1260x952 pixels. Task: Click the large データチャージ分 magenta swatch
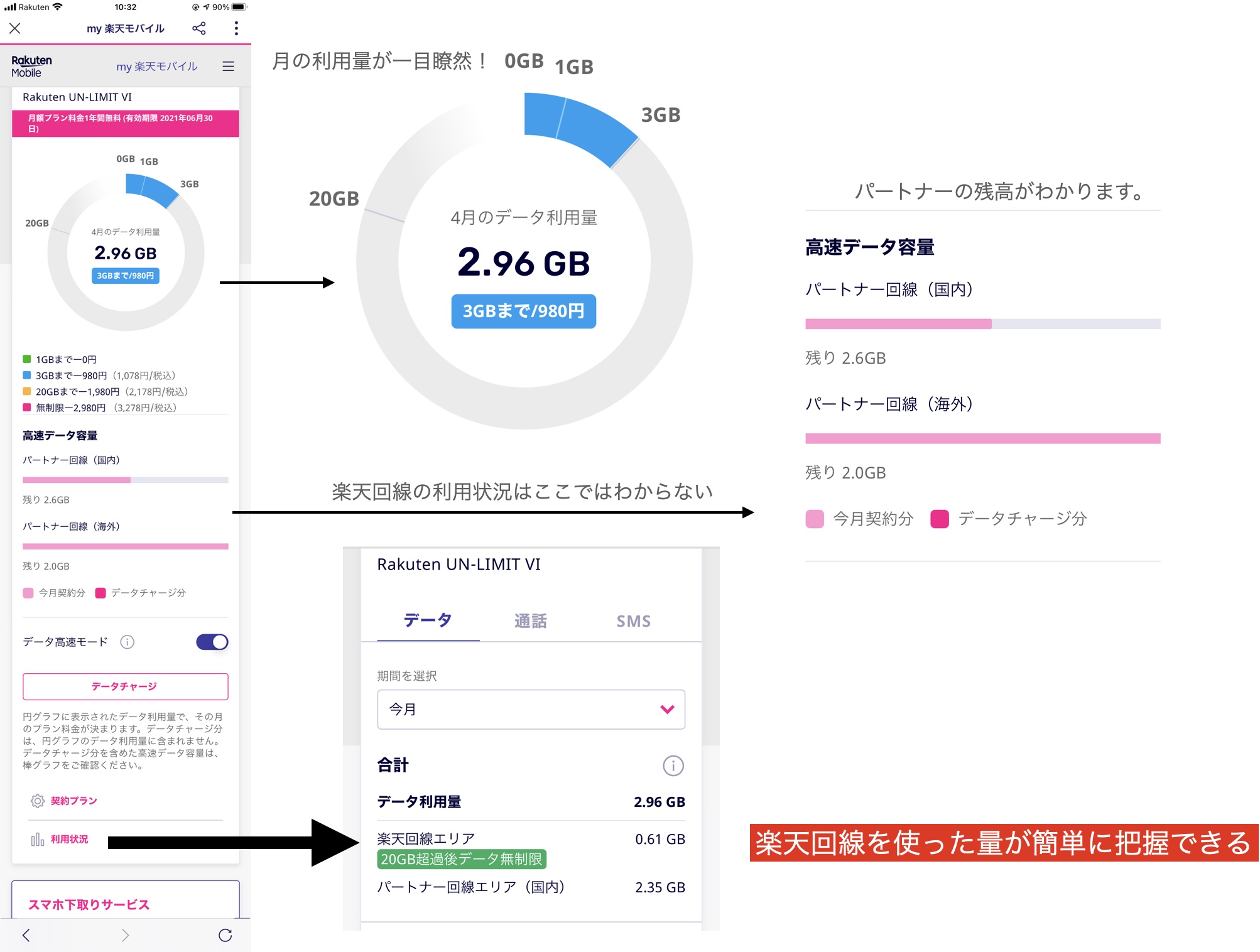(x=940, y=519)
